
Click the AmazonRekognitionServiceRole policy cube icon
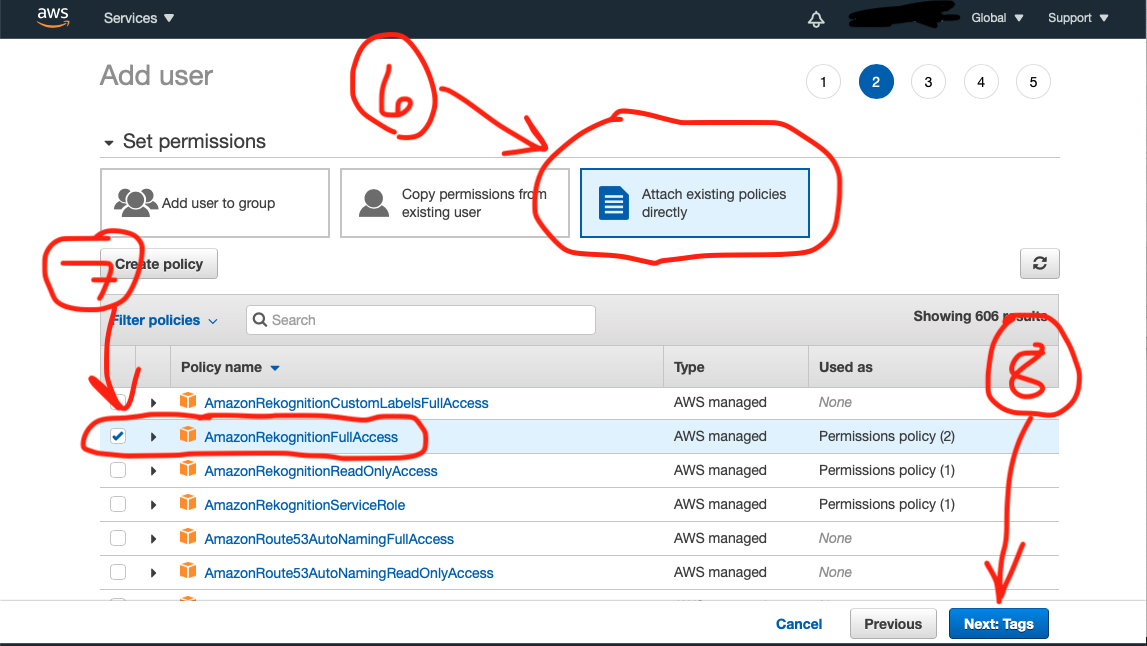188,503
